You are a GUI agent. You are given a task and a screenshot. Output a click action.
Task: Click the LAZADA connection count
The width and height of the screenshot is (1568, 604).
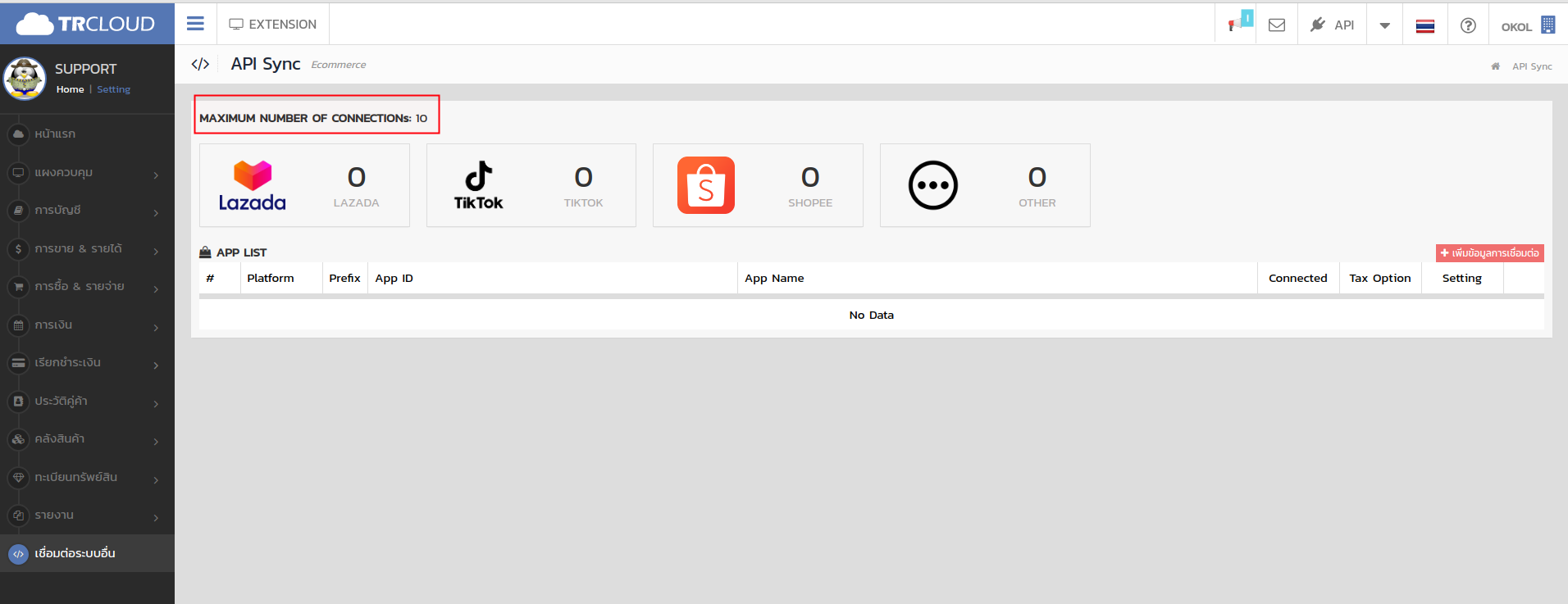tap(356, 177)
